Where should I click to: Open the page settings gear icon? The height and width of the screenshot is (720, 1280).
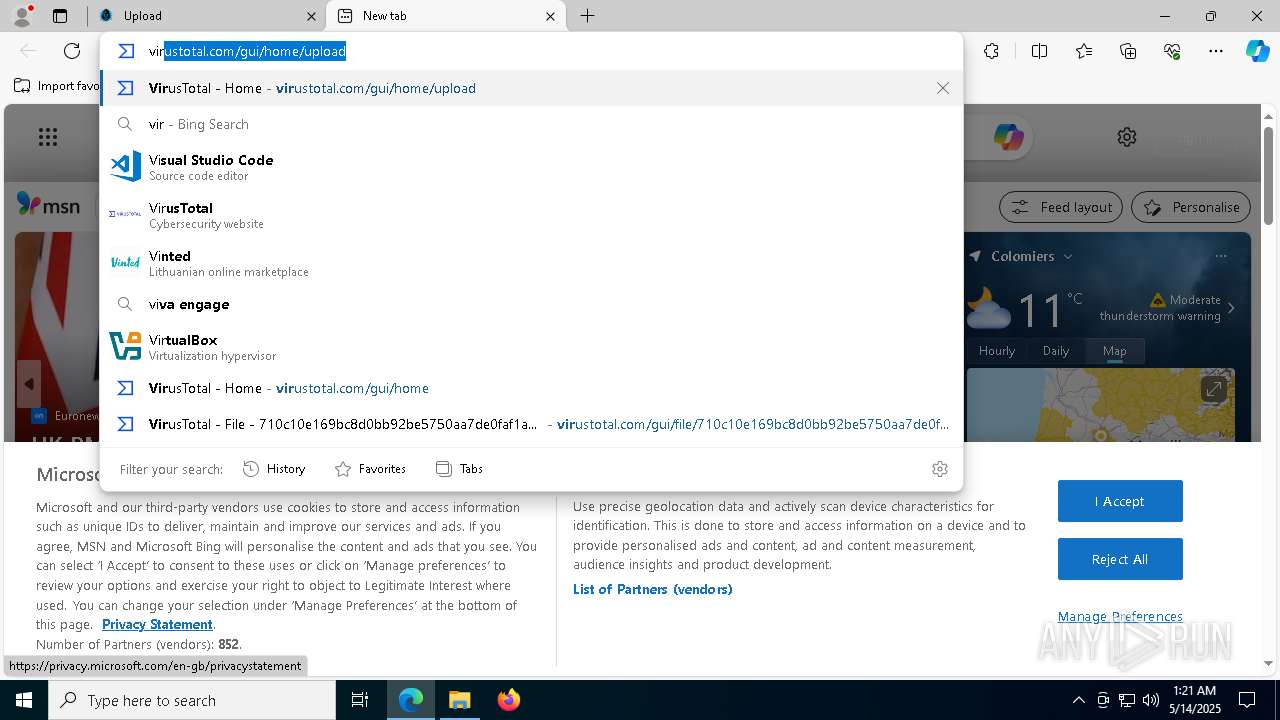pos(1127,137)
